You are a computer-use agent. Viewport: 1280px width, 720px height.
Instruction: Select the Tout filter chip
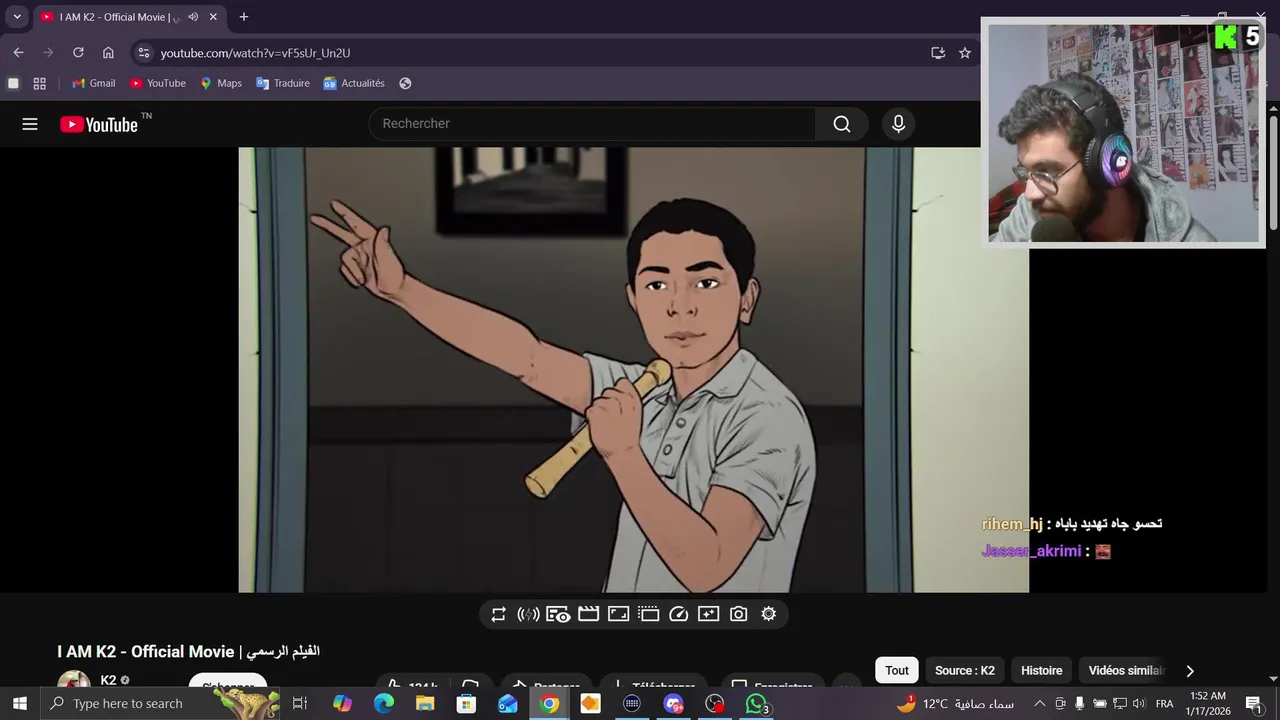pyautogui.click(x=897, y=670)
